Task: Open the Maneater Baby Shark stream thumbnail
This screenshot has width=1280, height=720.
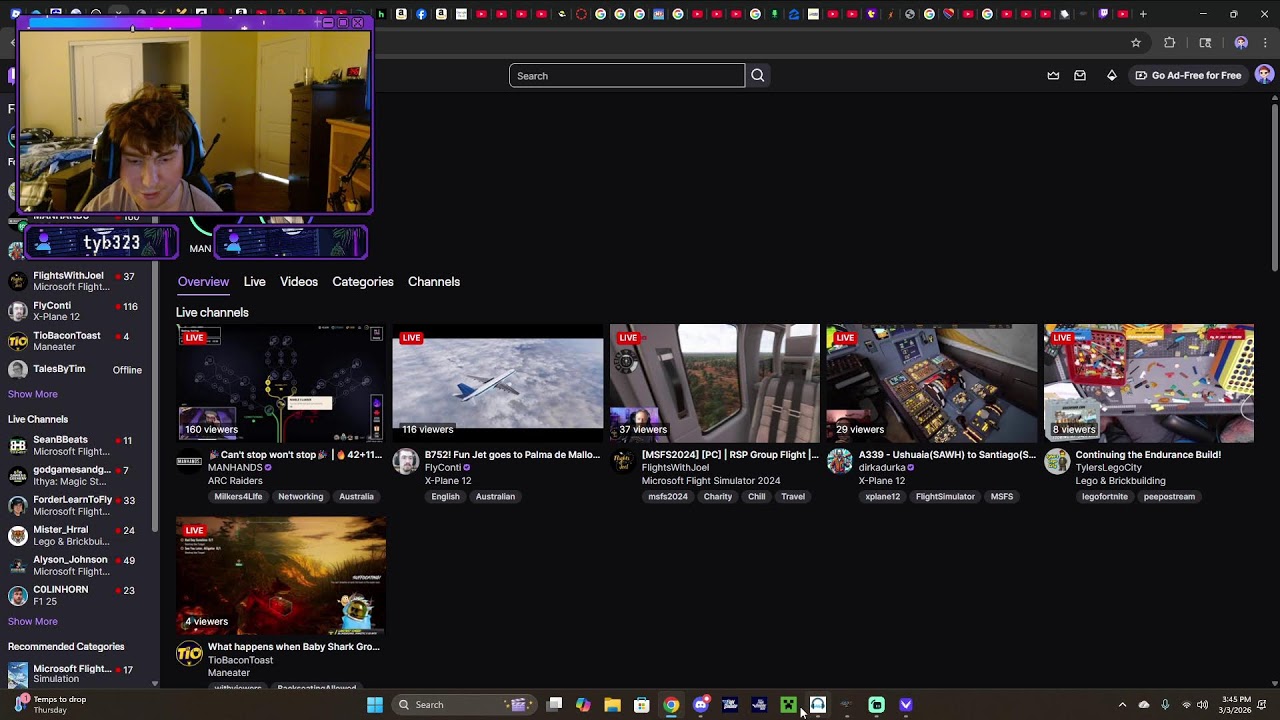Action: (x=280, y=576)
